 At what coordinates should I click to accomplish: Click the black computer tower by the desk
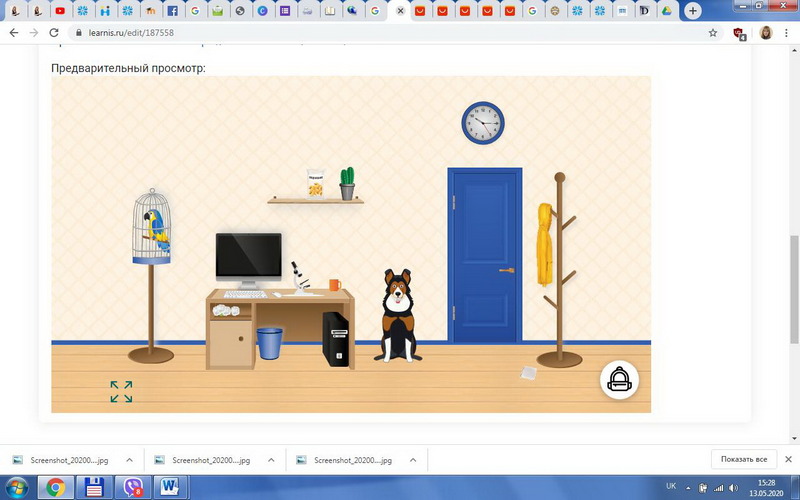336,339
